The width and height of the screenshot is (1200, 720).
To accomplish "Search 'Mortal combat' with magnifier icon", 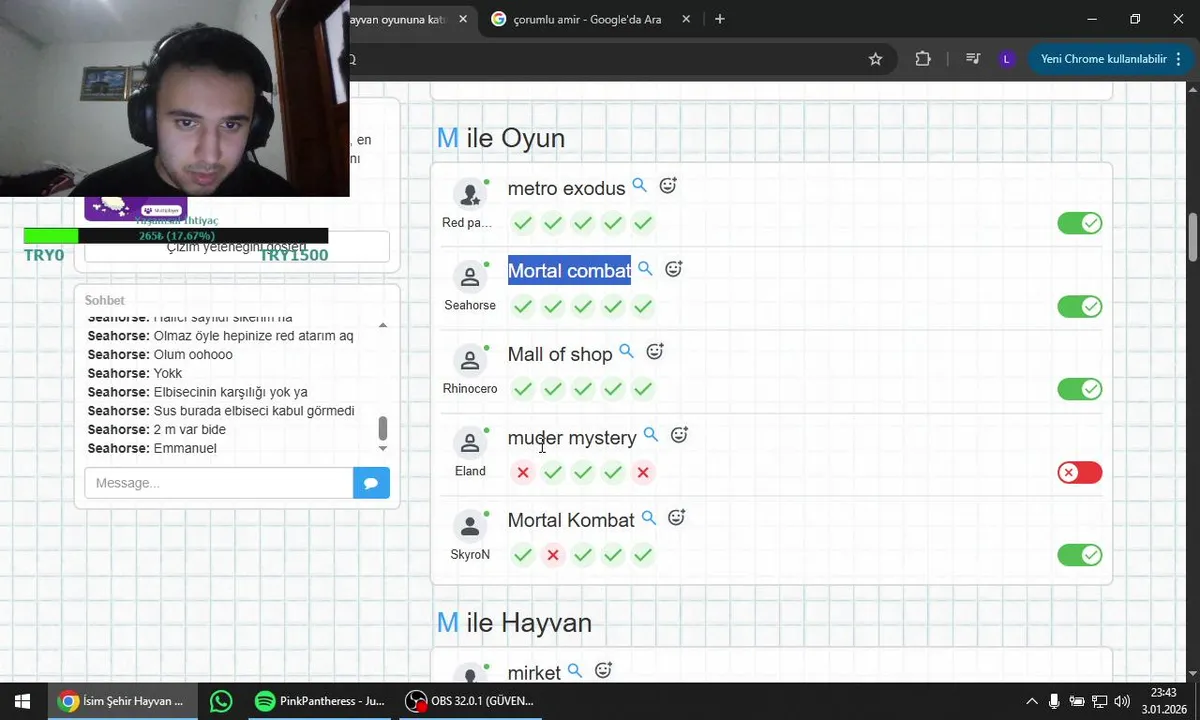I will (x=646, y=269).
